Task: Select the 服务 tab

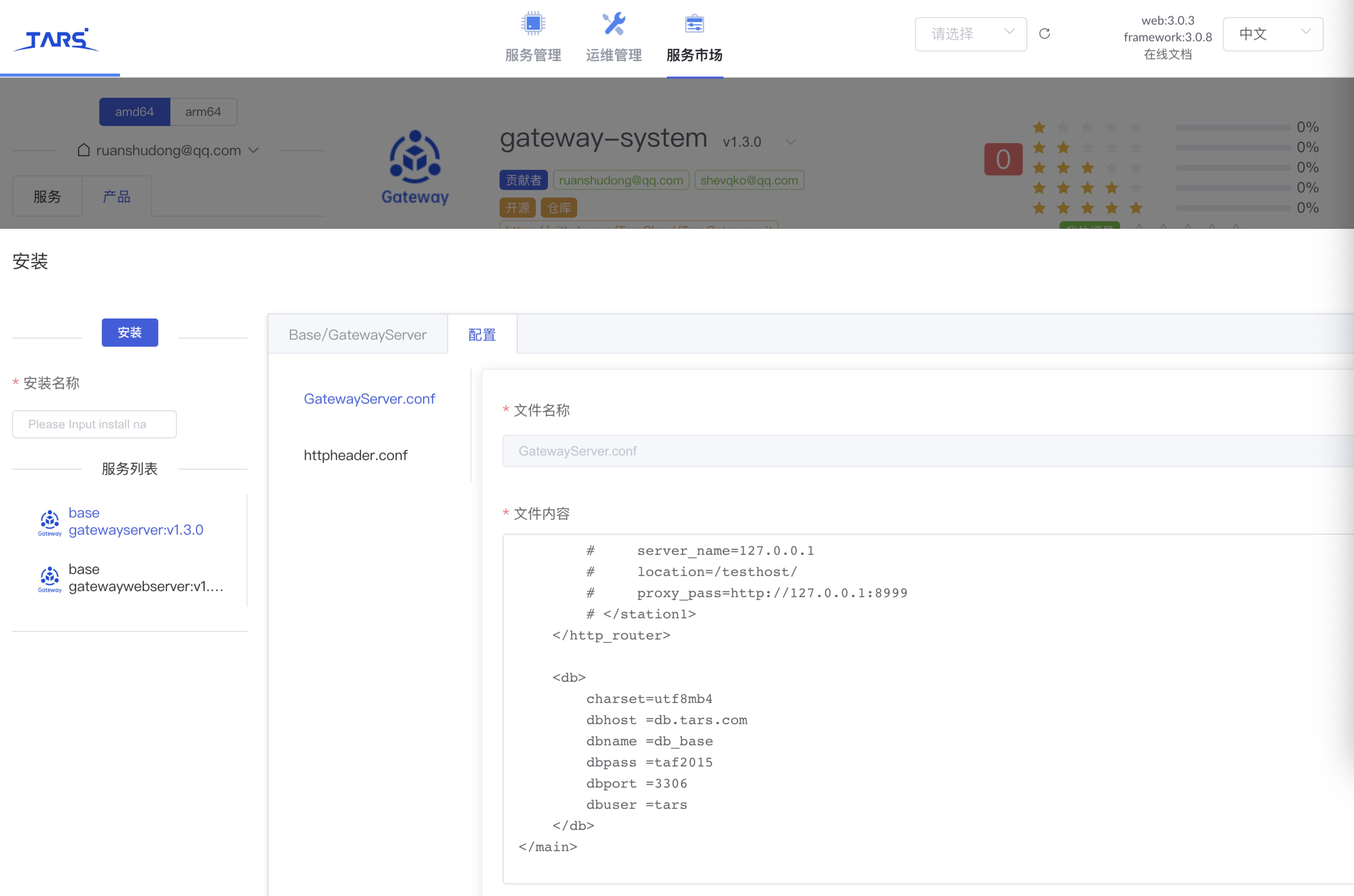Action: (x=47, y=197)
